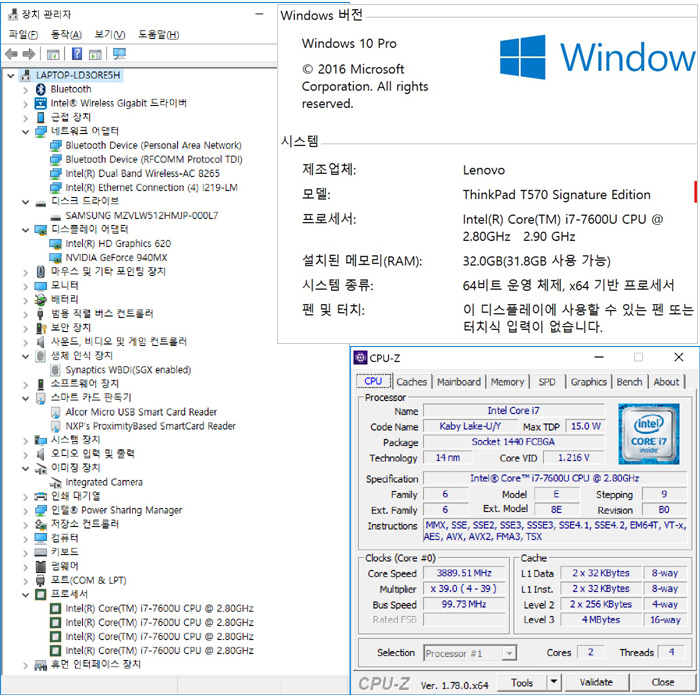Click the Intel Core i7 logo in CPU-Z
The height and width of the screenshot is (698, 700).
(649, 434)
